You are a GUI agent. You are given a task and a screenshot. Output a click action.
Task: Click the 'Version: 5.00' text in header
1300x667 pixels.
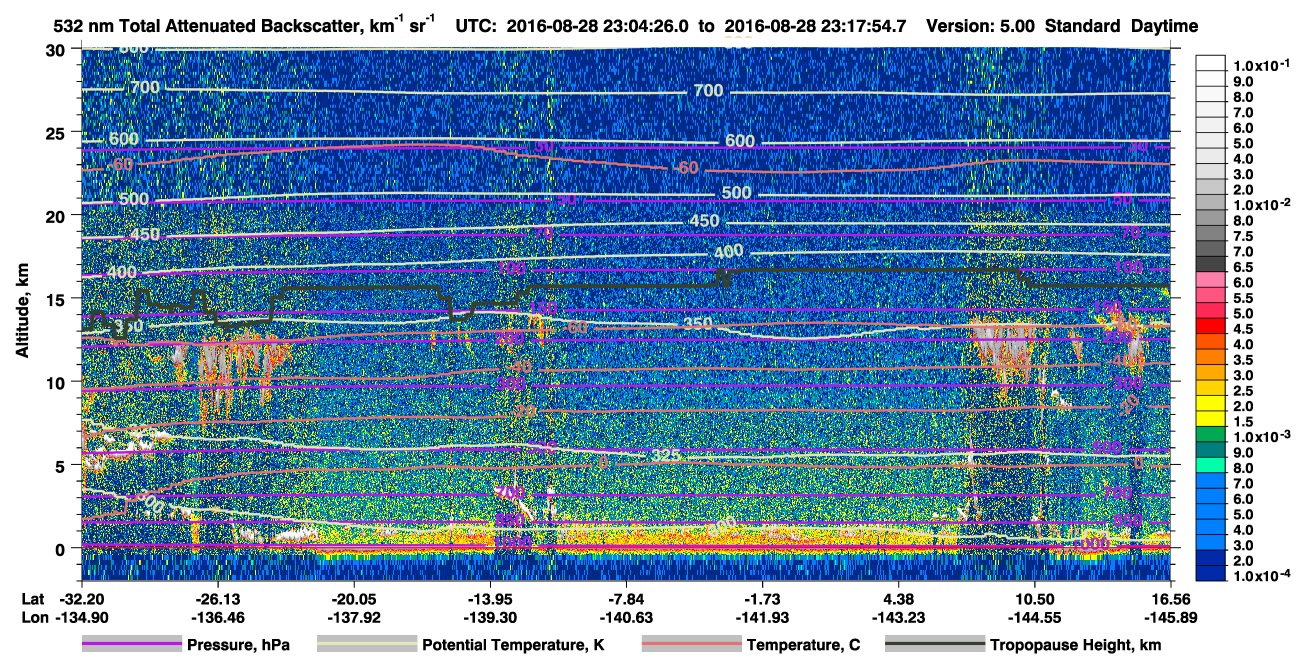(980, 26)
